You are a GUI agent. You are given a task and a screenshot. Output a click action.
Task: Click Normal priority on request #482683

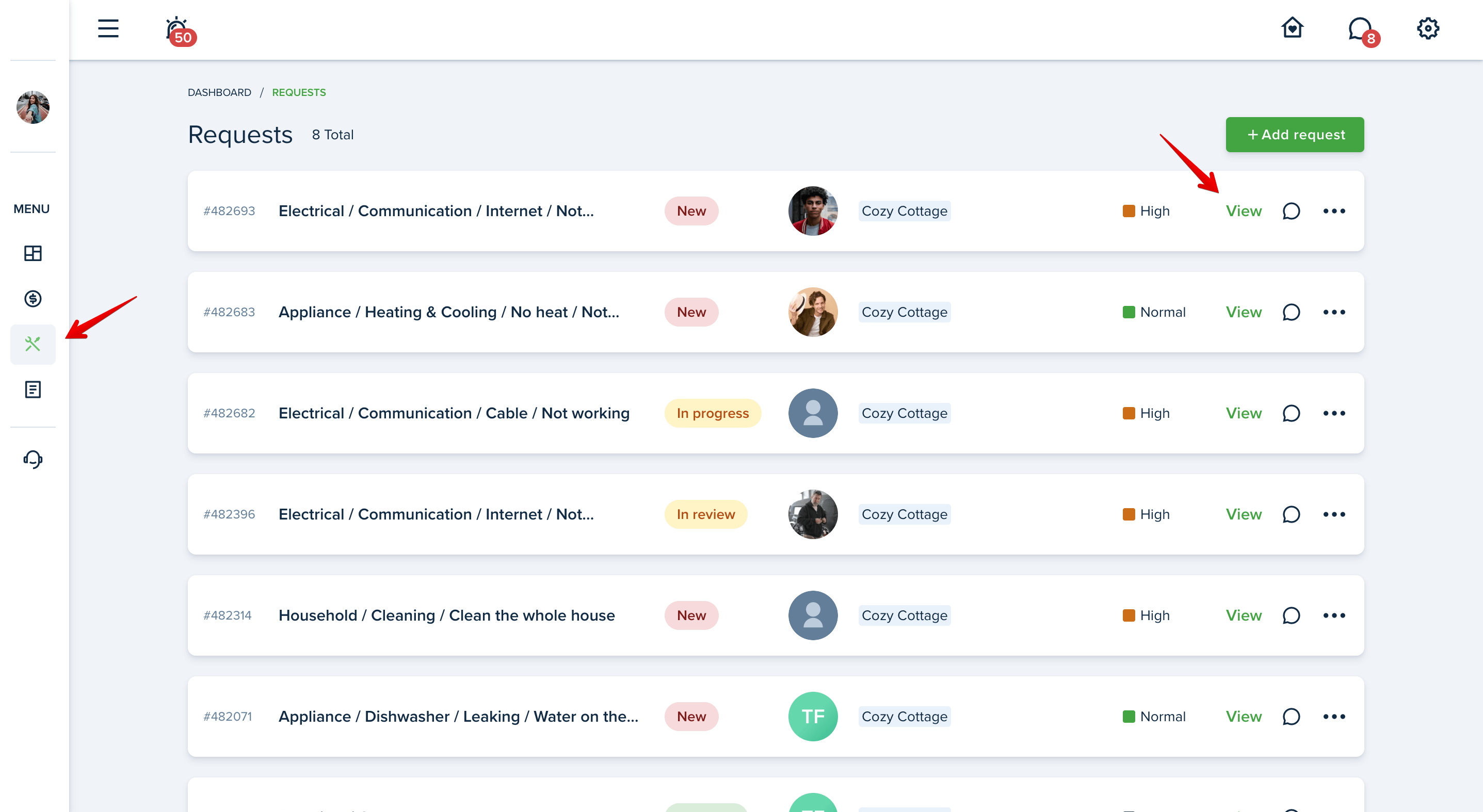(x=1154, y=313)
